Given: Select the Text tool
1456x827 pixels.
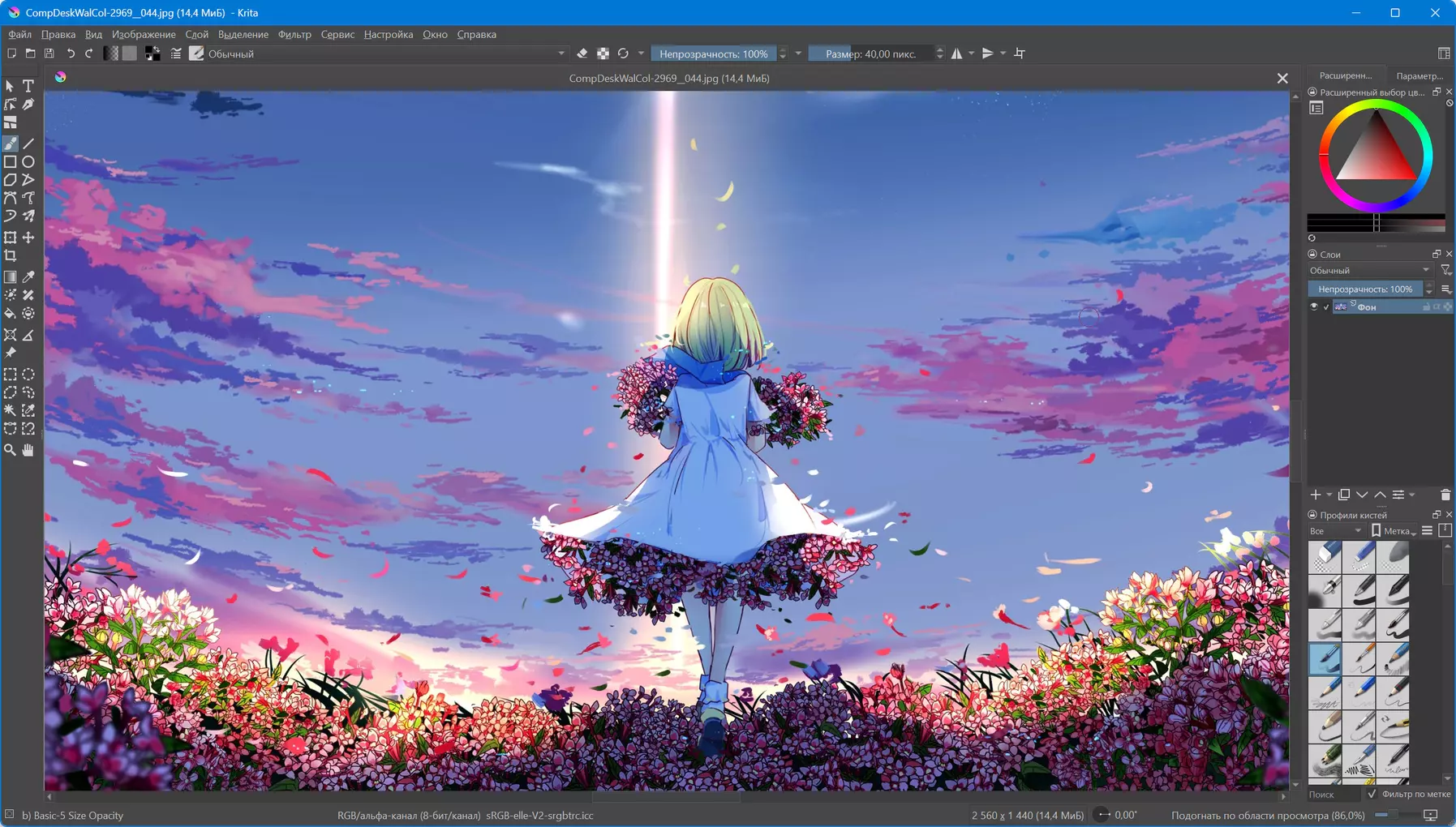Looking at the screenshot, I should click(x=28, y=86).
